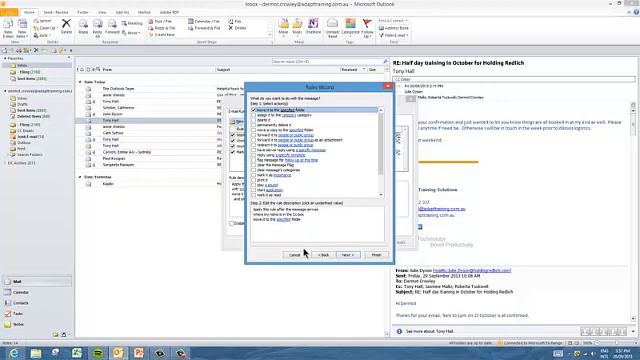The height and width of the screenshot is (360, 640).
Task: Switch to the Add-Ins tab
Action: [122, 13]
